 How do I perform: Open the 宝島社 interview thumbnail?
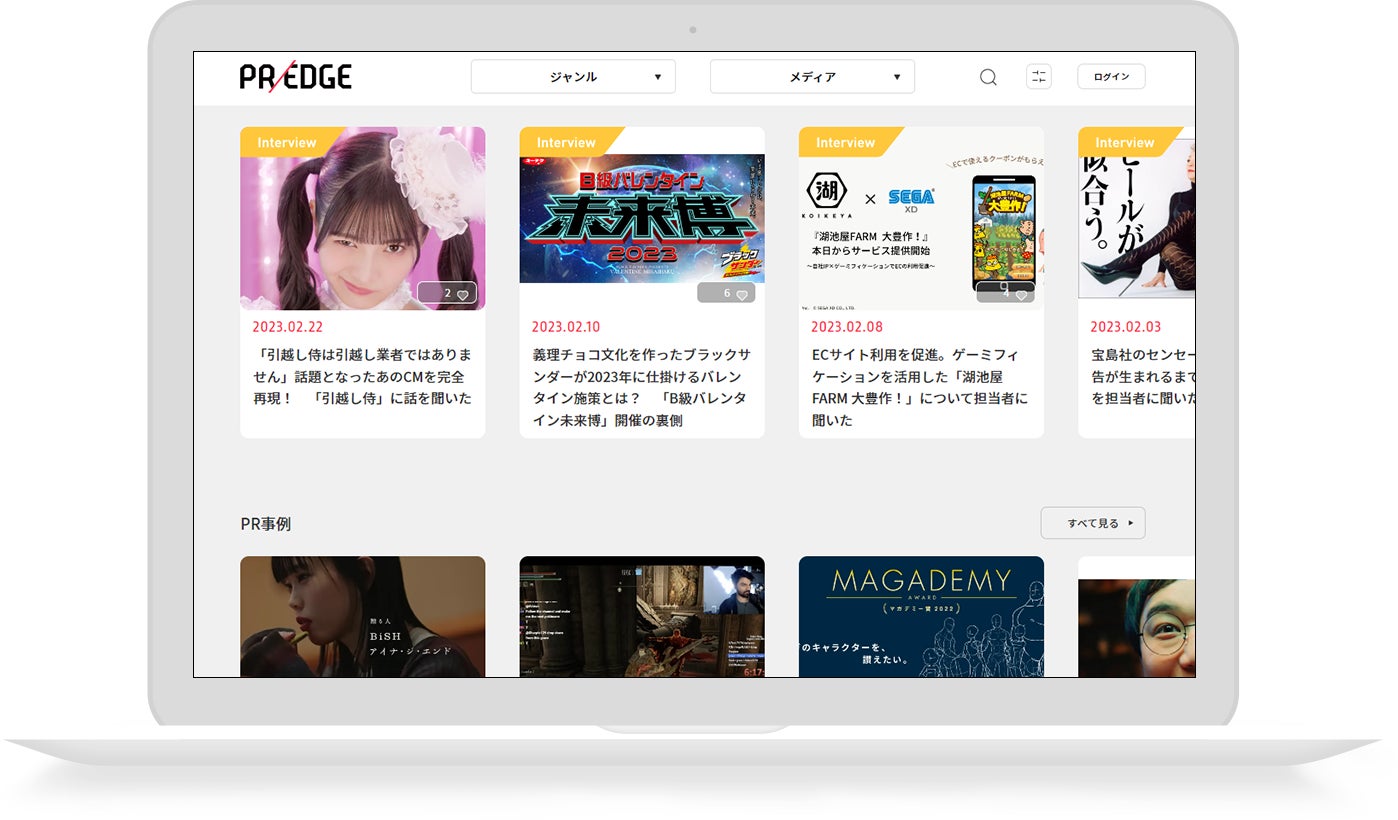coord(1137,218)
